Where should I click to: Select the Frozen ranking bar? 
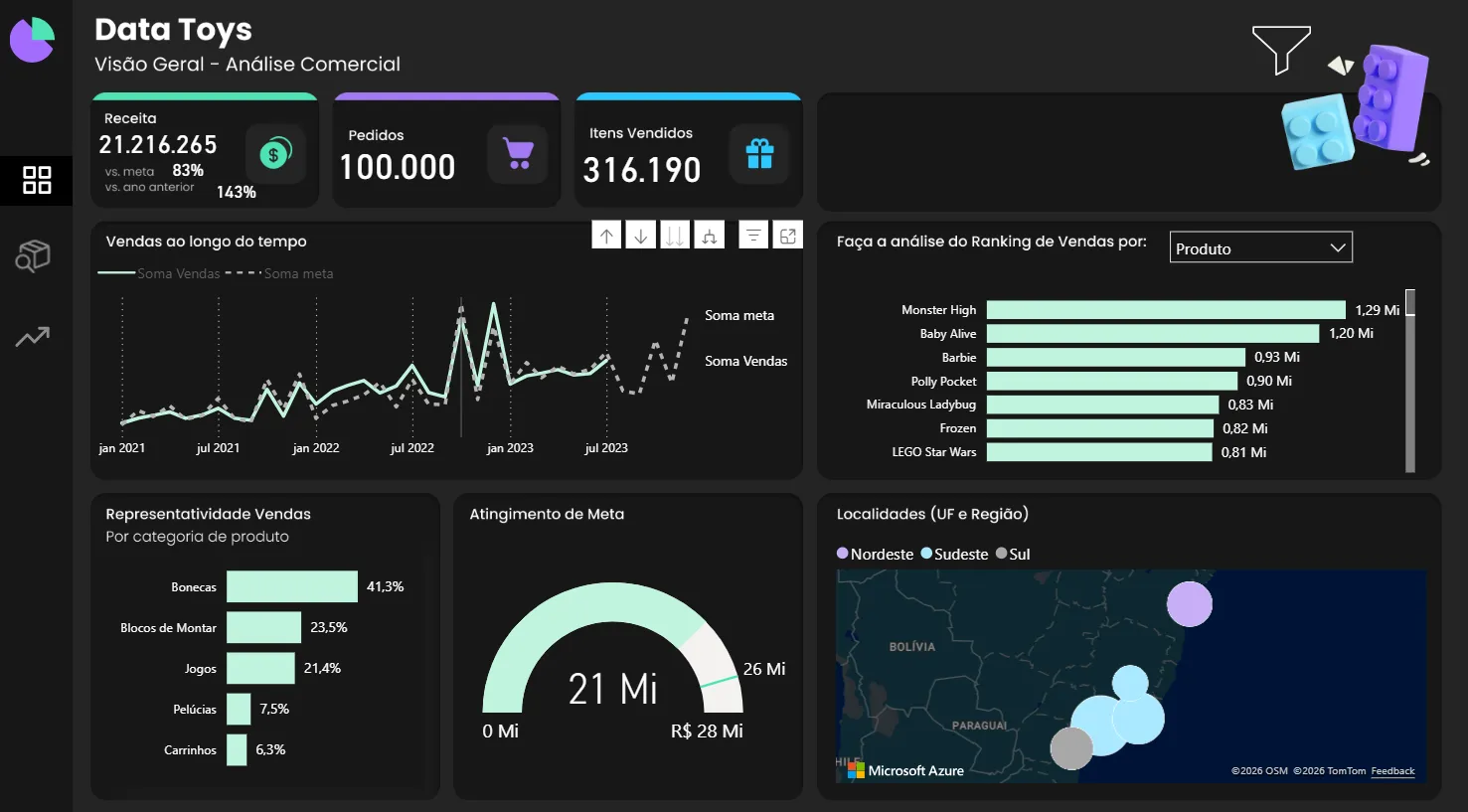[x=1100, y=428]
